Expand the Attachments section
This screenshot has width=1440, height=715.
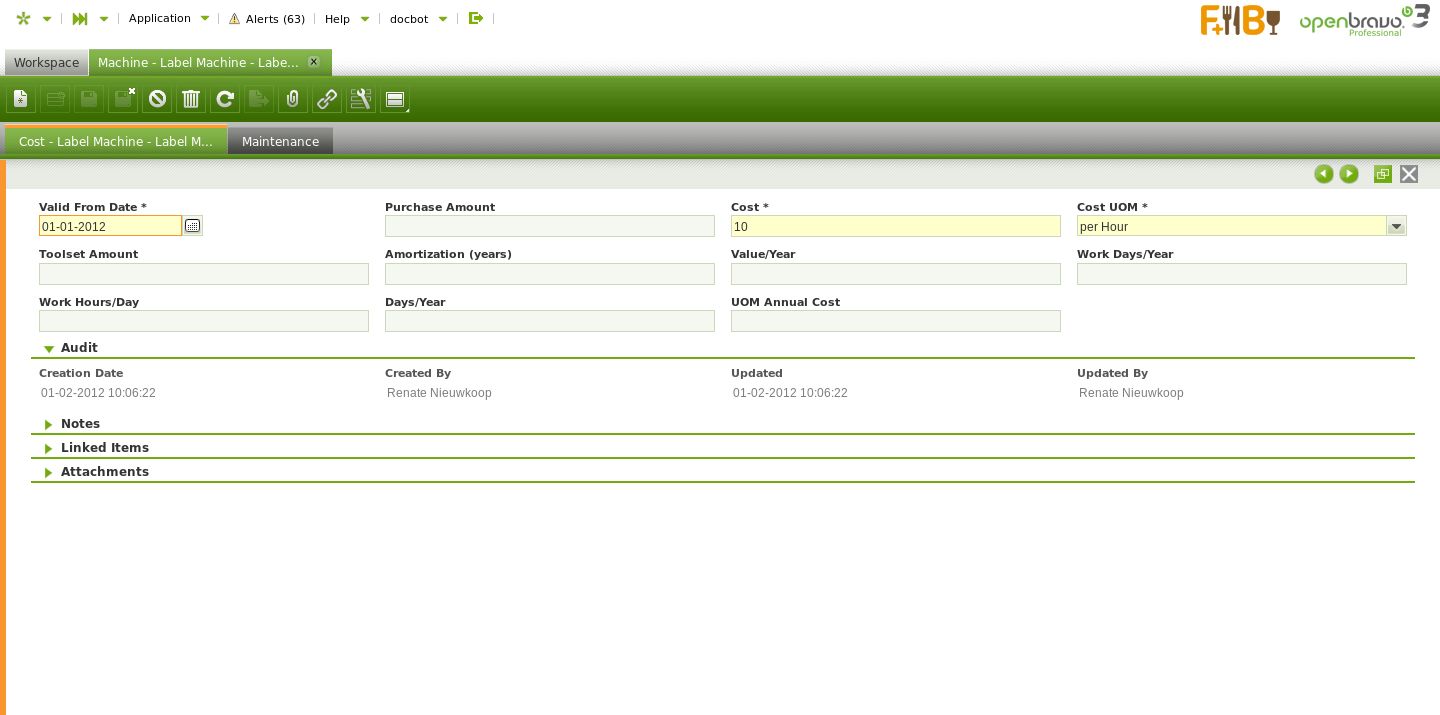tap(104, 472)
